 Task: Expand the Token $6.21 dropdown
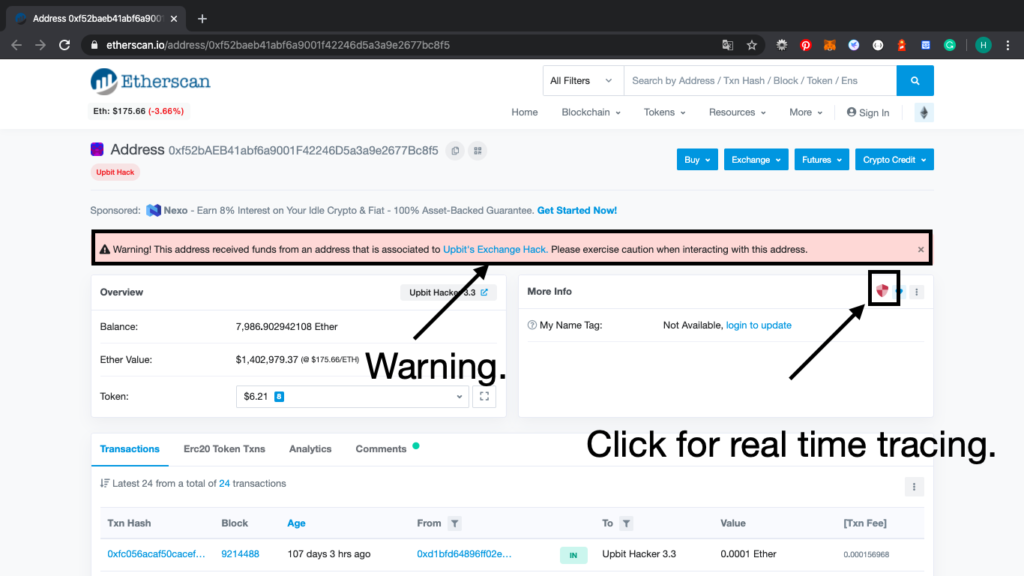pyautogui.click(x=353, y=396)
